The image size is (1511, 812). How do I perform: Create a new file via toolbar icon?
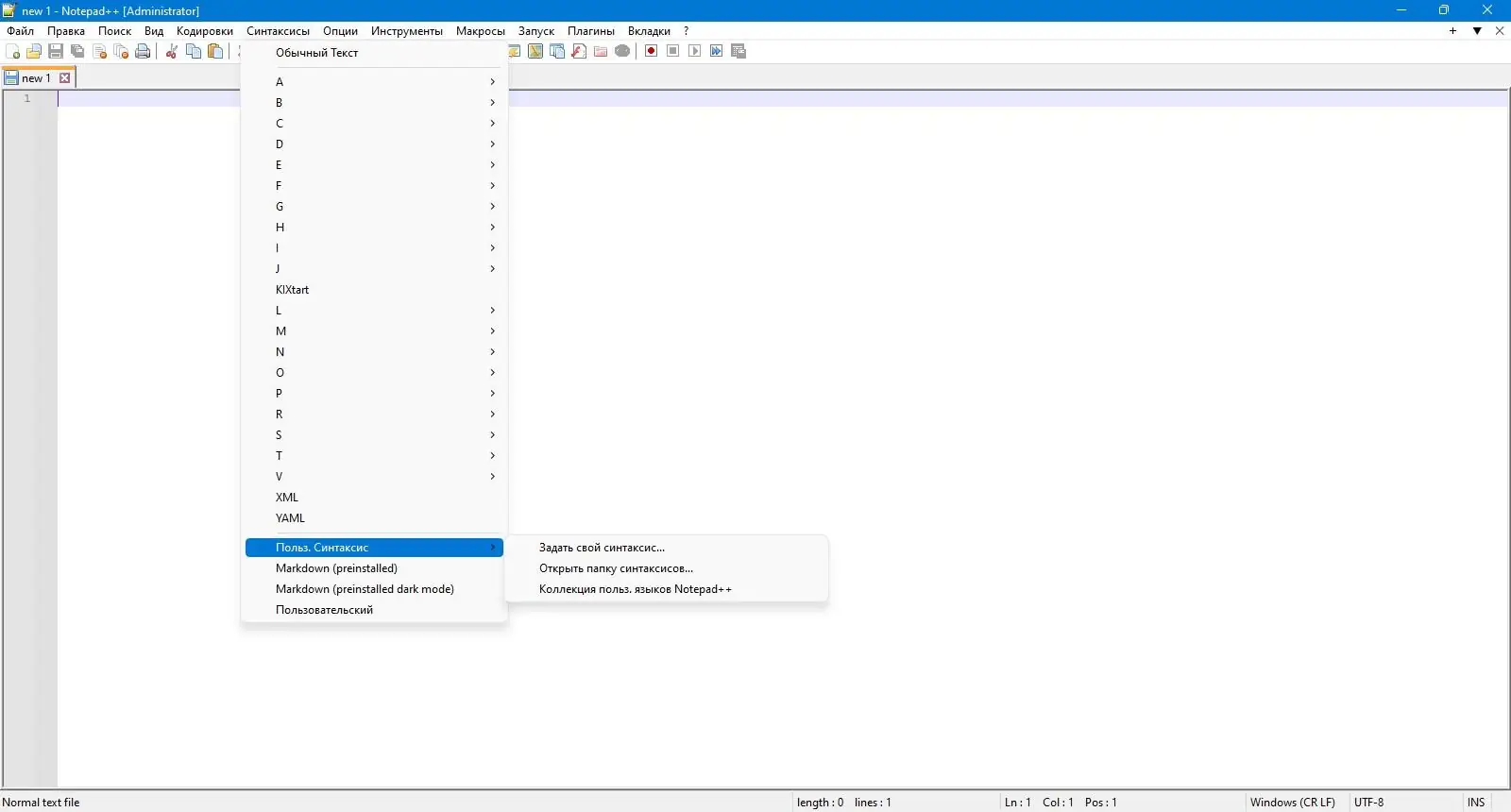tap(12, 51)
